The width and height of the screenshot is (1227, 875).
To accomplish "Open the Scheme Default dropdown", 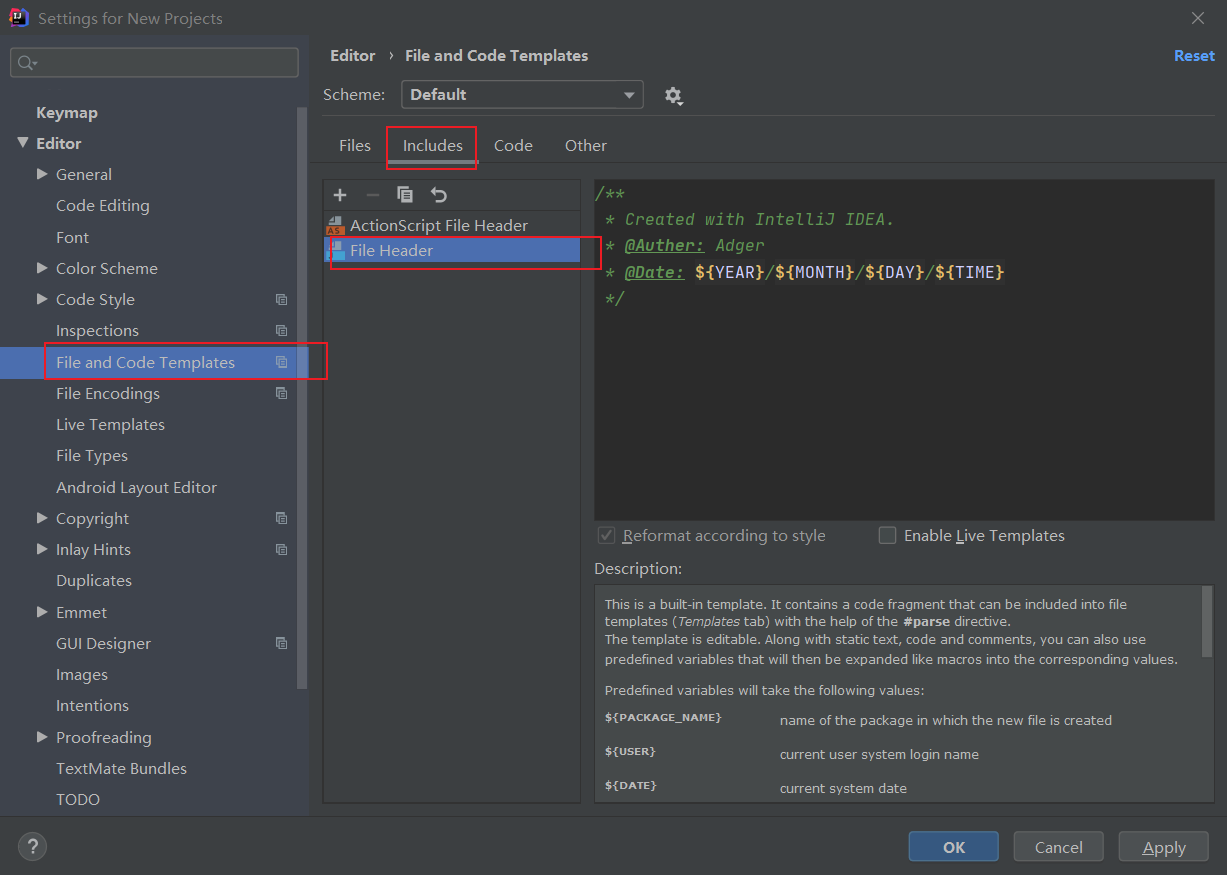I will click(522, 95).
